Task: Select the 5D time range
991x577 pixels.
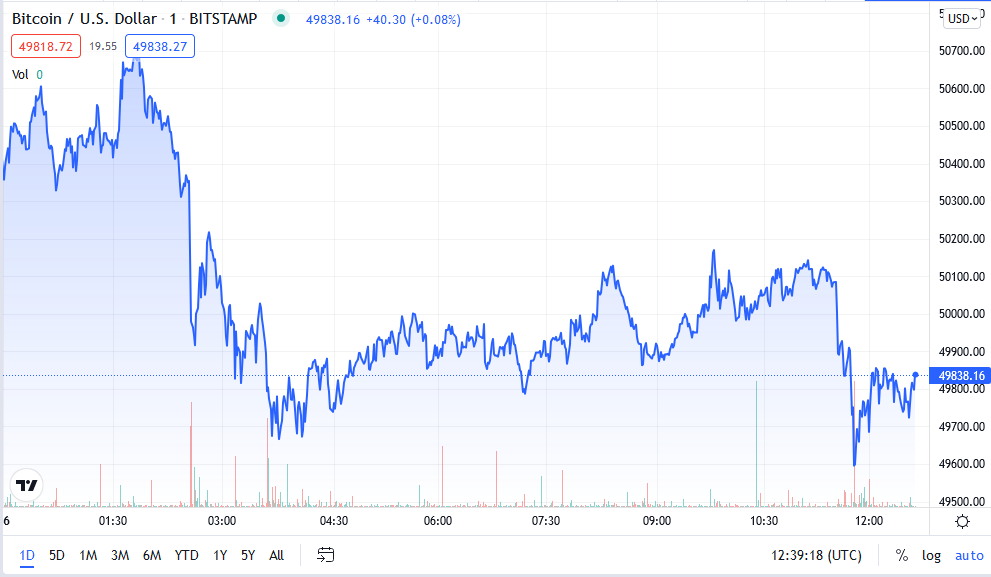Action: (x=57, y=555)
